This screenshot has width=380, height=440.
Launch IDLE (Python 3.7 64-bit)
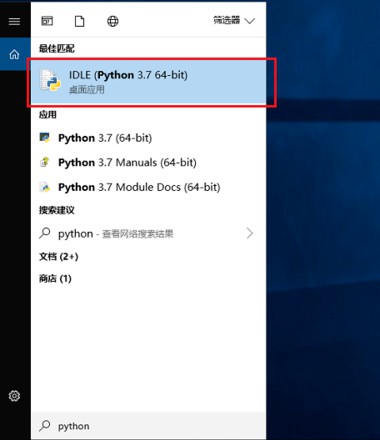[x=148, y=82]
